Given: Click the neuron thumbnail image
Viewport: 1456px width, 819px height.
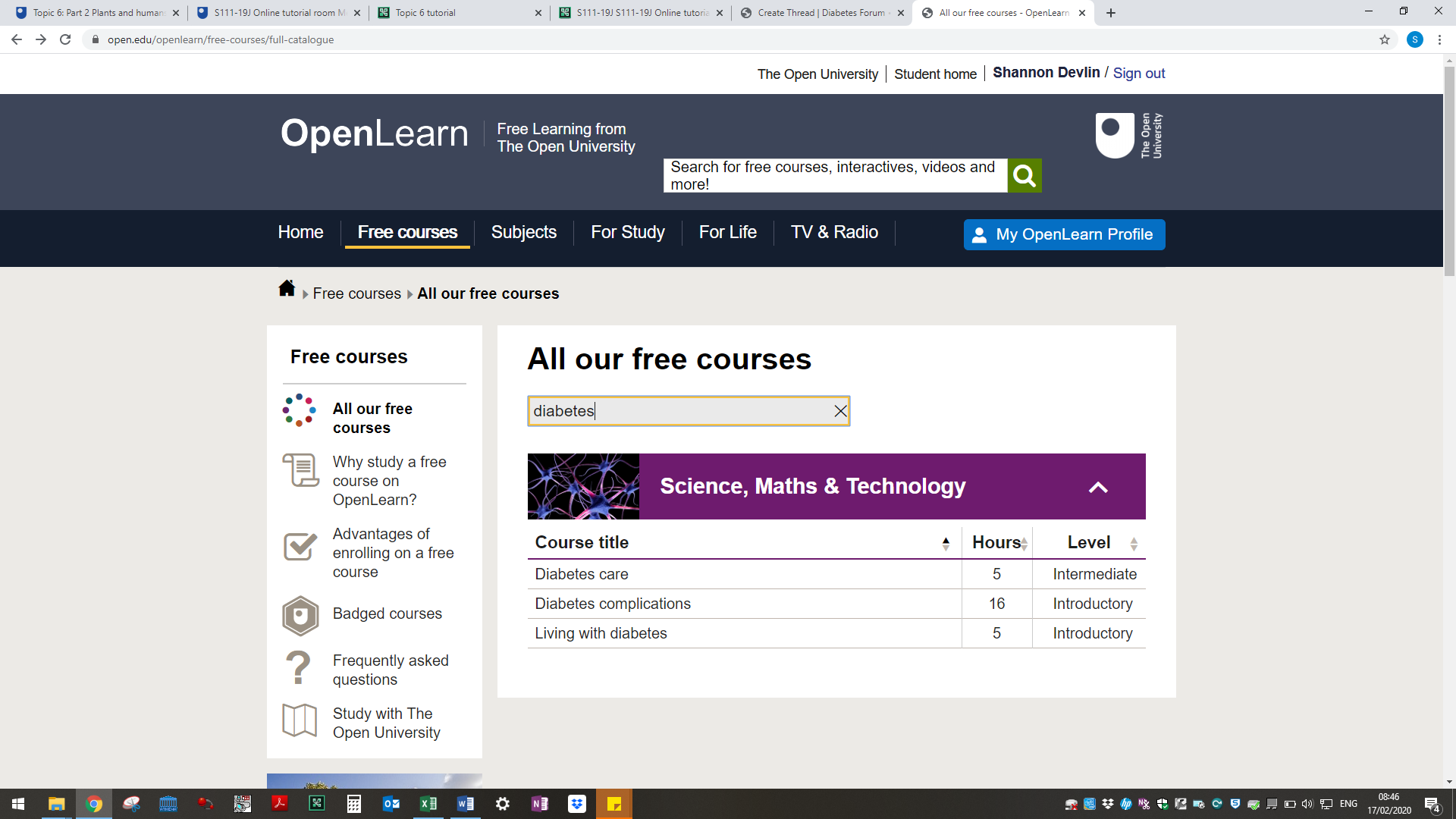Looking at the screenshot, I should click(x=583, y=487).
